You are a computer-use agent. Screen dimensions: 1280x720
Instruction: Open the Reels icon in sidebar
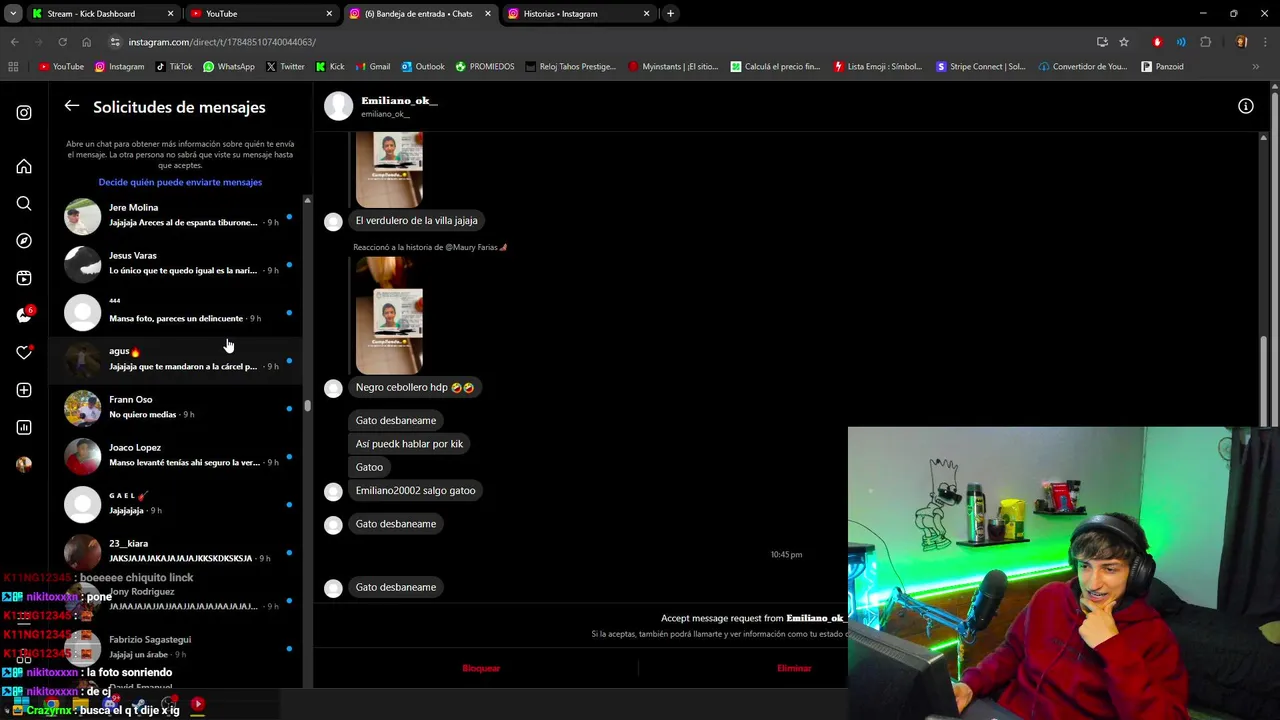coord(24,278)
